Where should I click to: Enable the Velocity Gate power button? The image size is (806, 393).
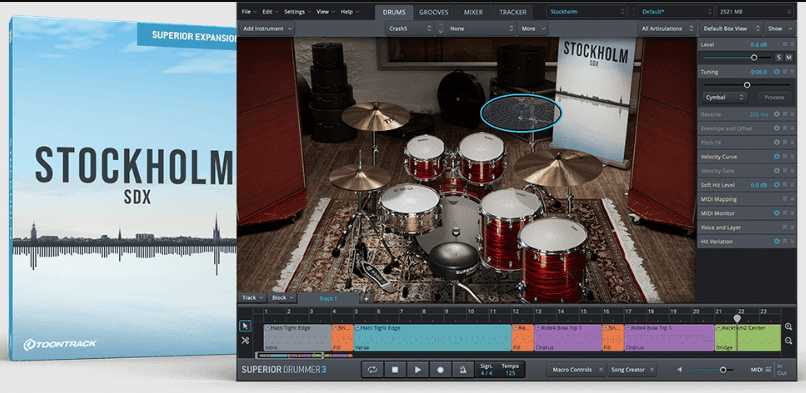click(x=777, y=171)
